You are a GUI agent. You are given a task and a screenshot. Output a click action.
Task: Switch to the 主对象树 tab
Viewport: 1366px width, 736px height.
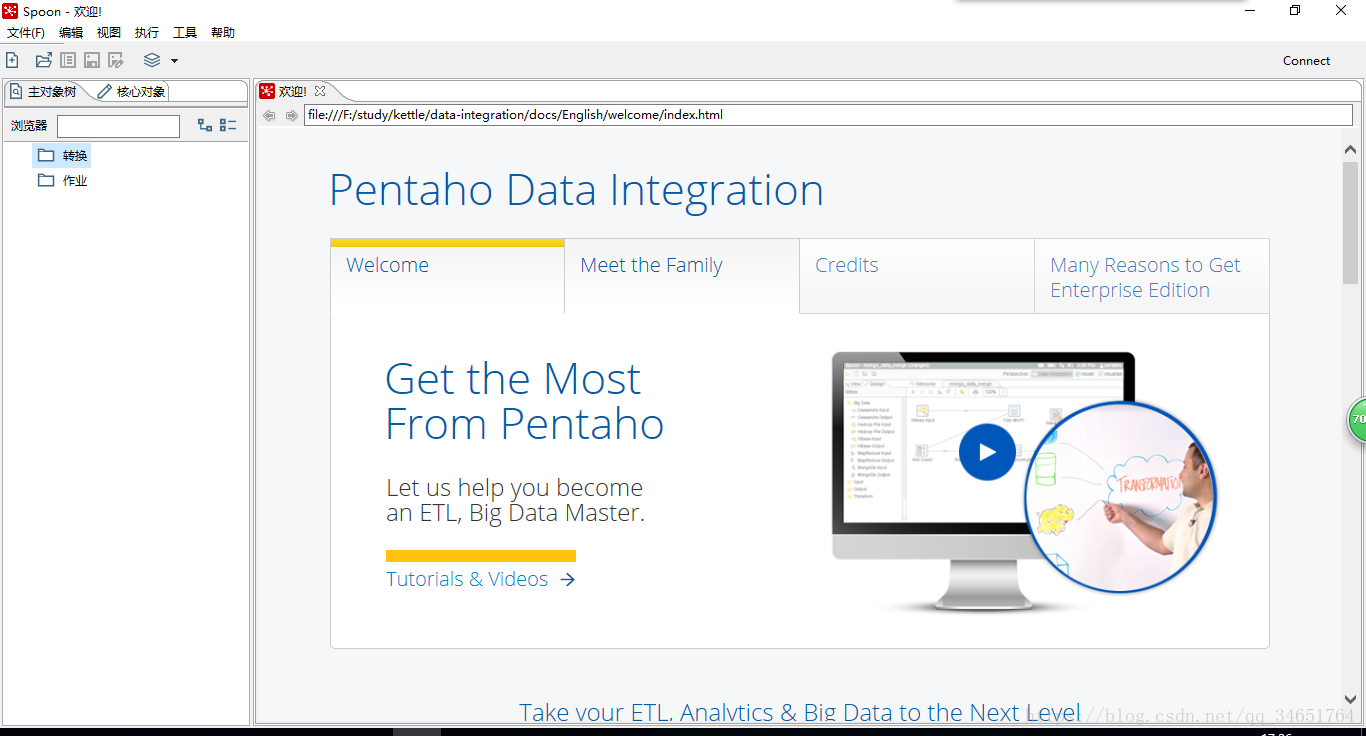coord(44,92)
